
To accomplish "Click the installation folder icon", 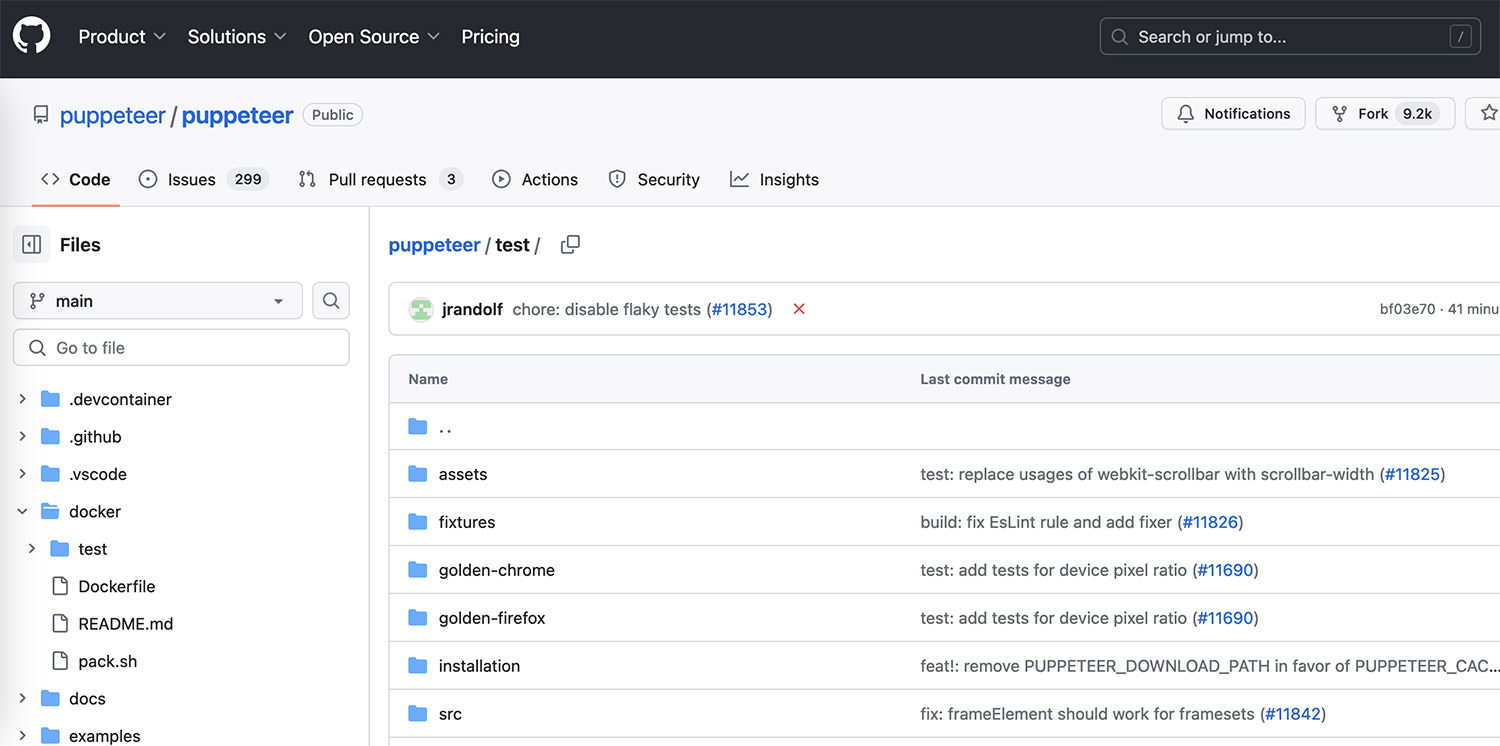I will (x=418, y=666).
